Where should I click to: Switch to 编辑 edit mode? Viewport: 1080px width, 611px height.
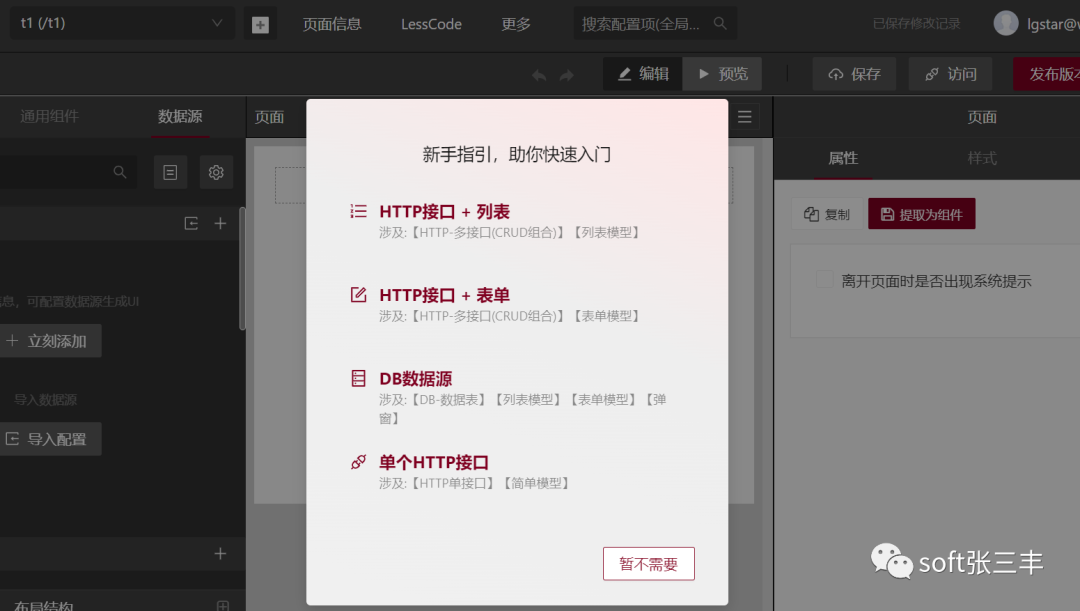click(x=642, y=74)
